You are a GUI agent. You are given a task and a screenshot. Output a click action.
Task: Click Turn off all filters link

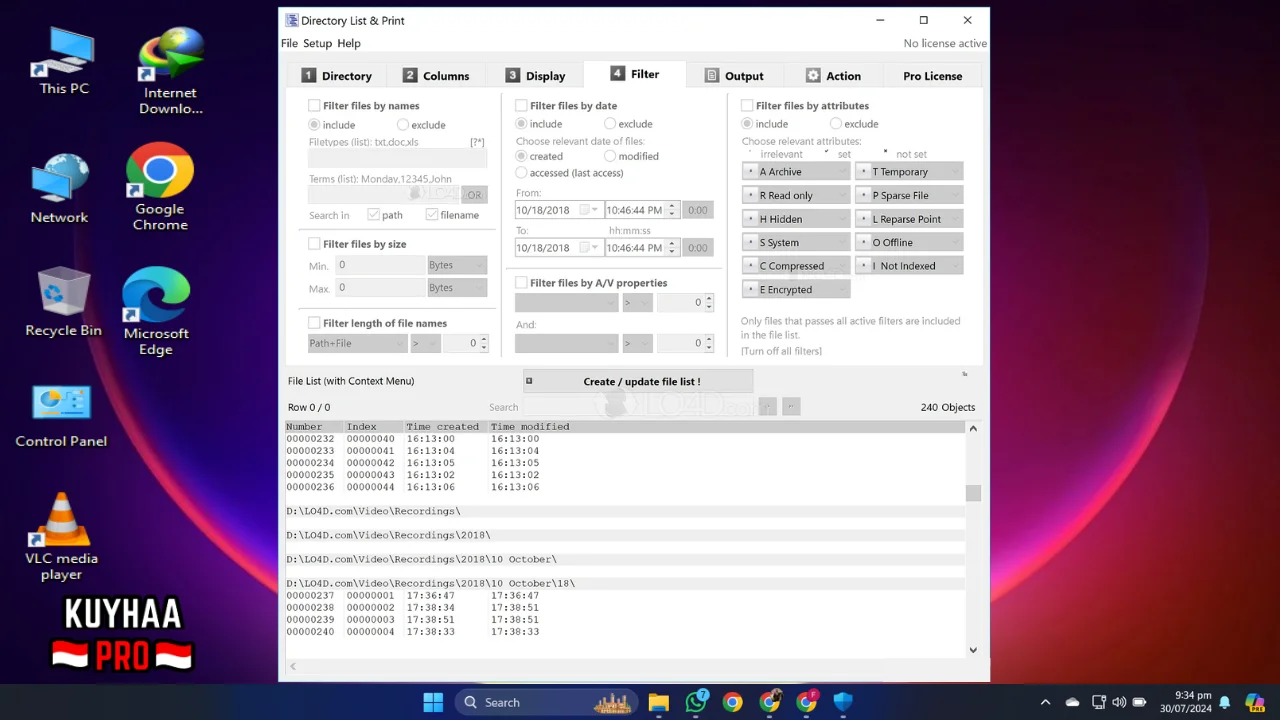(x=781, y=351)
